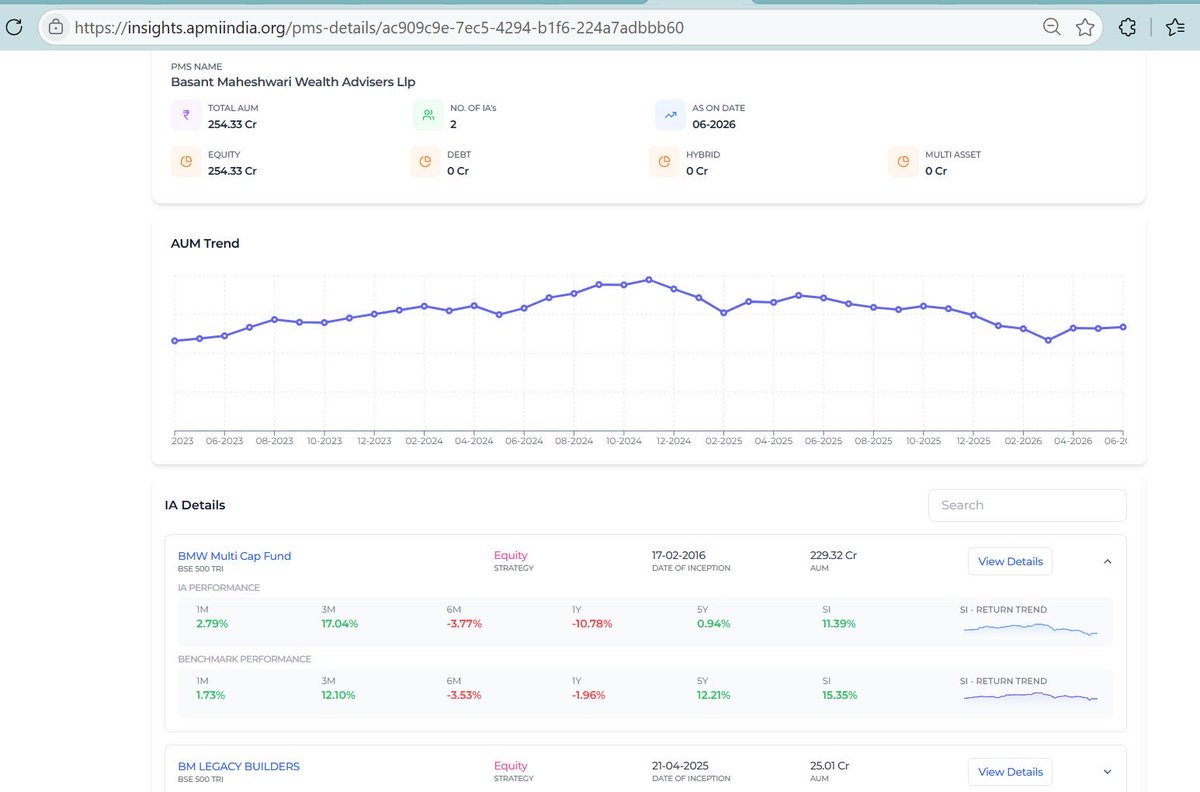Select the IA 3M return 17.04%

coord(339,623)
